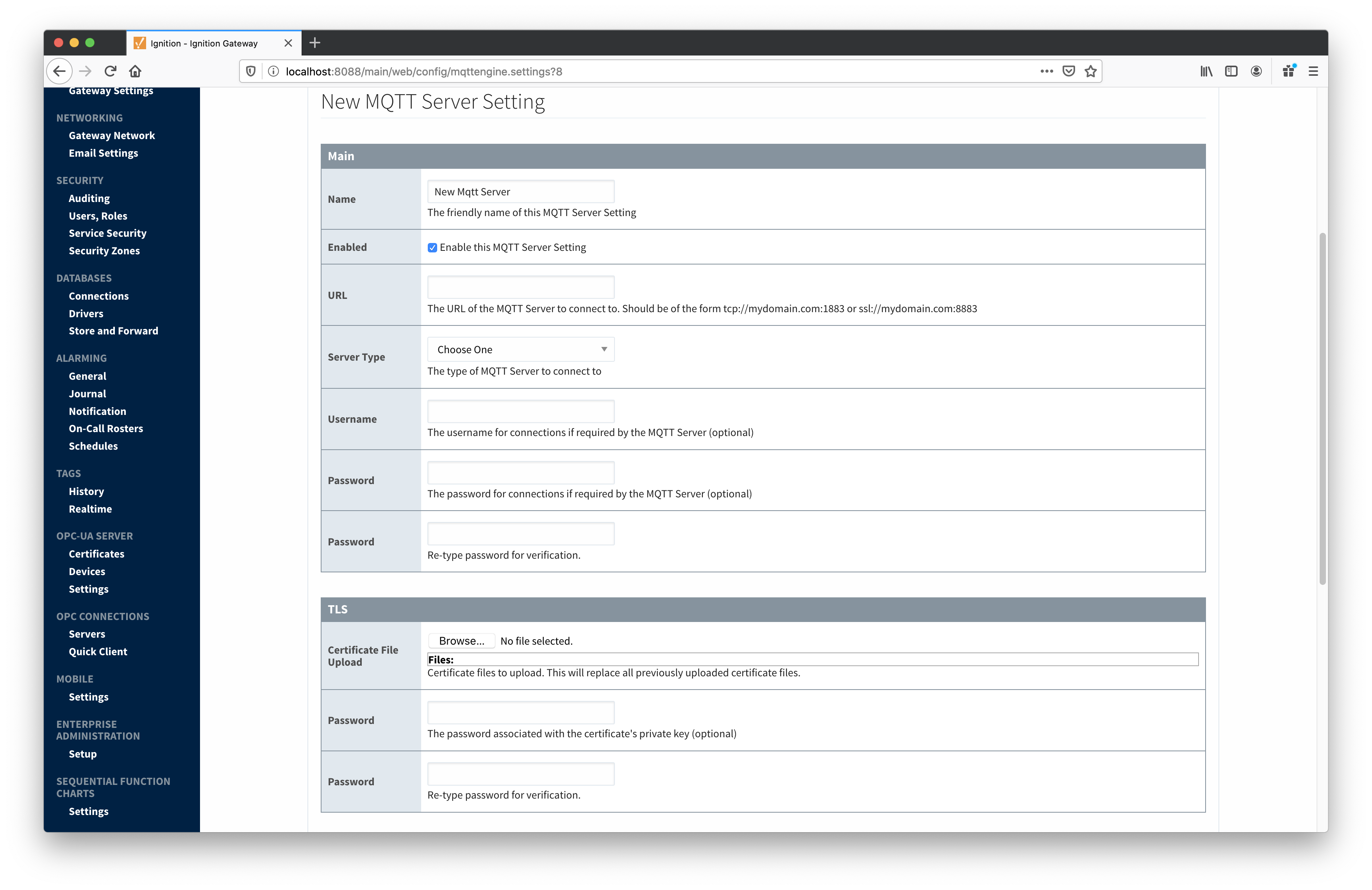Open Alarming Journal settings

(88, 394)
